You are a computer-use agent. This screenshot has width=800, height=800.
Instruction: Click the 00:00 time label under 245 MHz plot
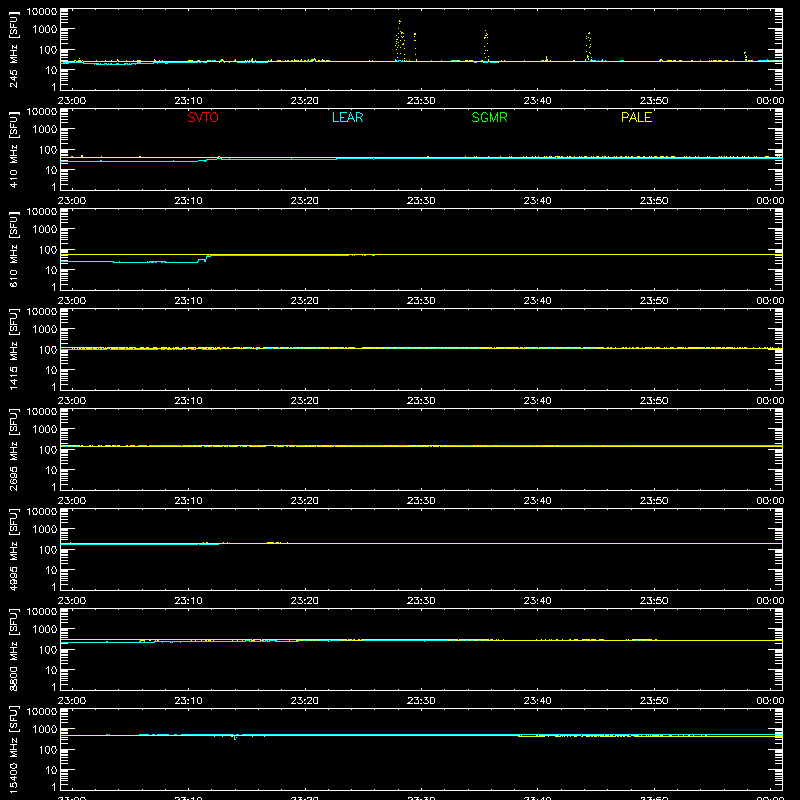770,101
